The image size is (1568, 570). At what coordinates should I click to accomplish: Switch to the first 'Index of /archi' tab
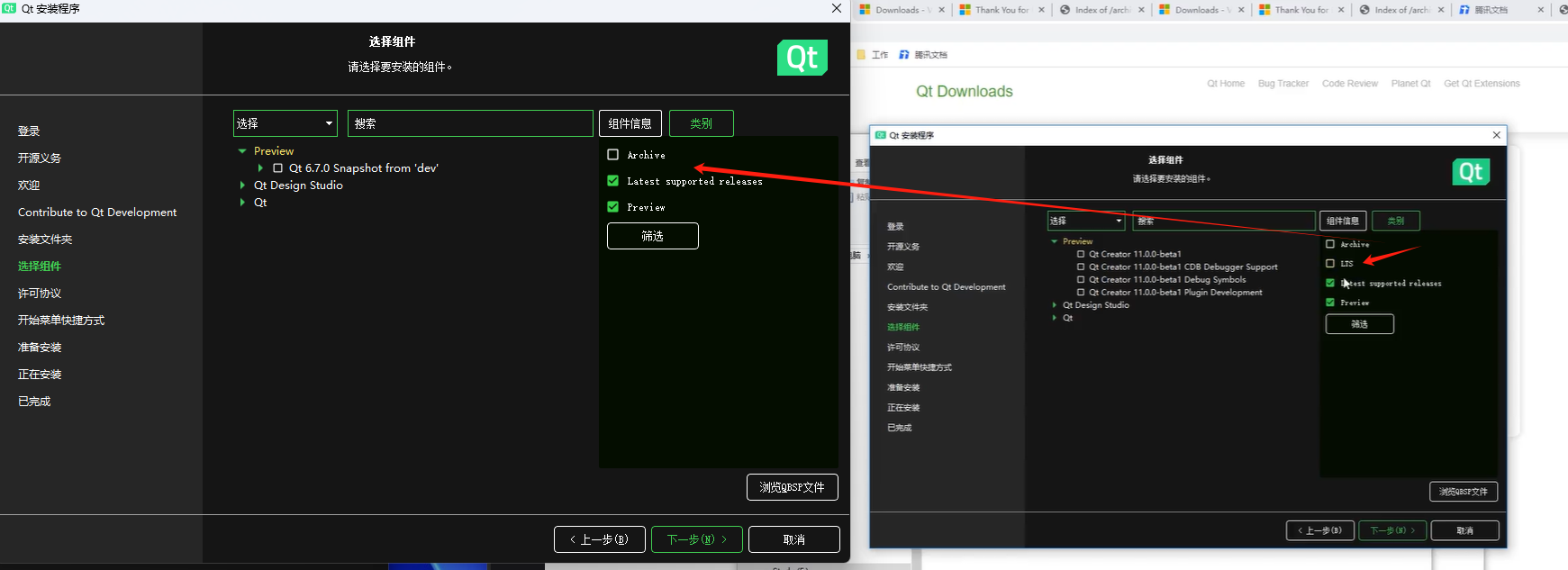pyautogui.click(x=1101, y=10)
